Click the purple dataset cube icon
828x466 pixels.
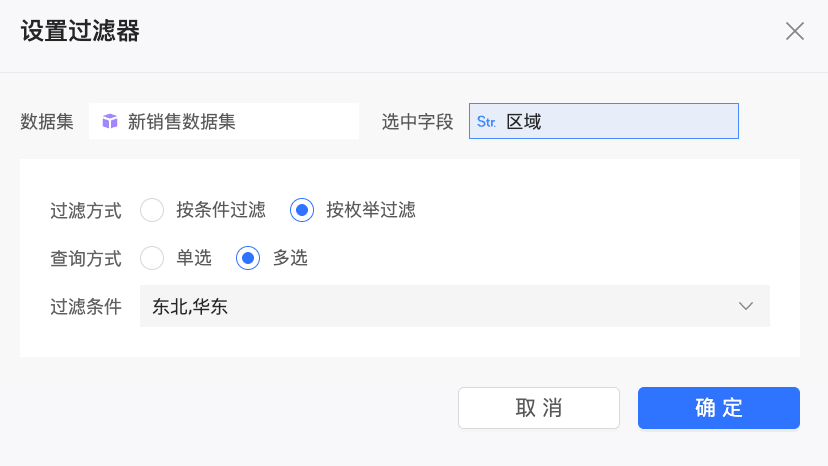[x=110, y=122]
